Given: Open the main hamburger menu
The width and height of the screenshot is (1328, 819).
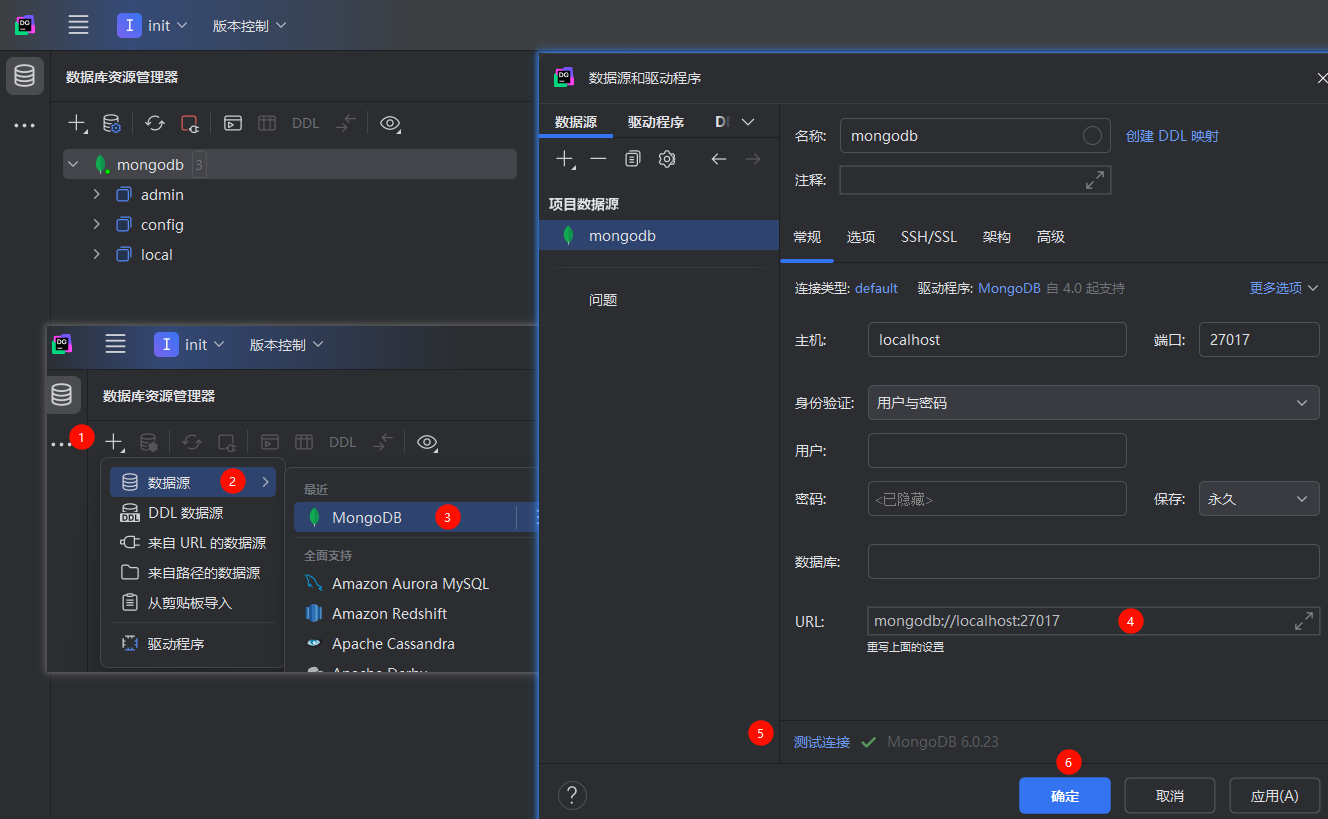Looking at the screenshot, I should 77,25.
